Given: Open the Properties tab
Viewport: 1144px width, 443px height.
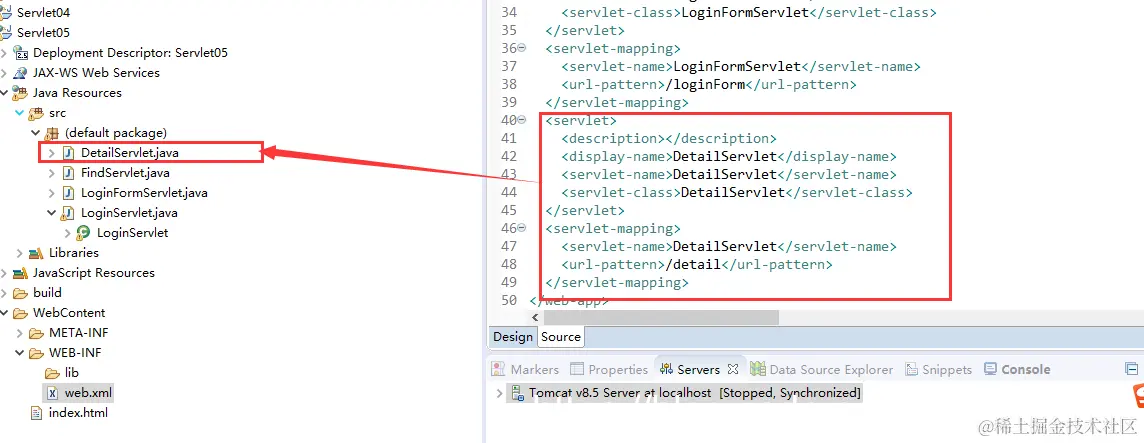Looking at the screenshot, I should (x=609, y=369).
